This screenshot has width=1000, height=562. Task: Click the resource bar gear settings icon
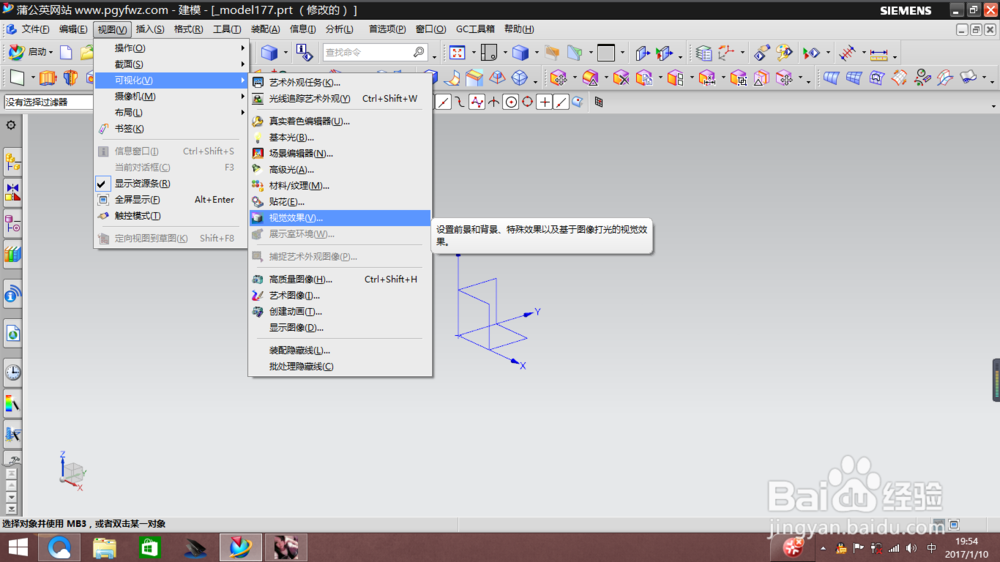point(11,125)
